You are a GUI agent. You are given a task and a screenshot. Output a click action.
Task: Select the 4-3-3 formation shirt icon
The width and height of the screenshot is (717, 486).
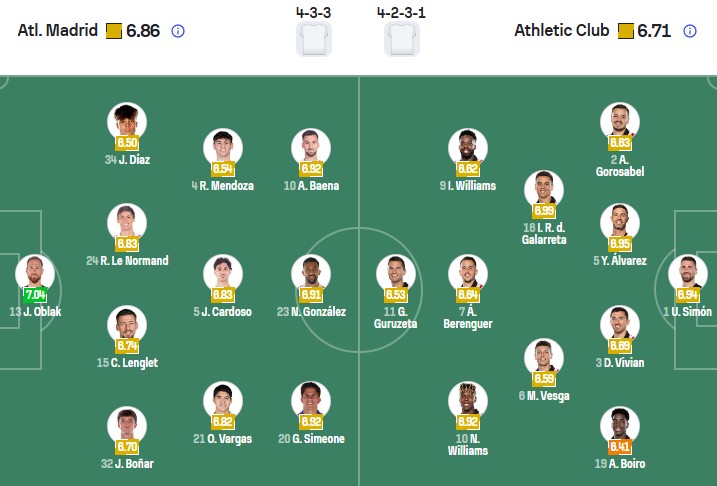click(x=314, y=40)
